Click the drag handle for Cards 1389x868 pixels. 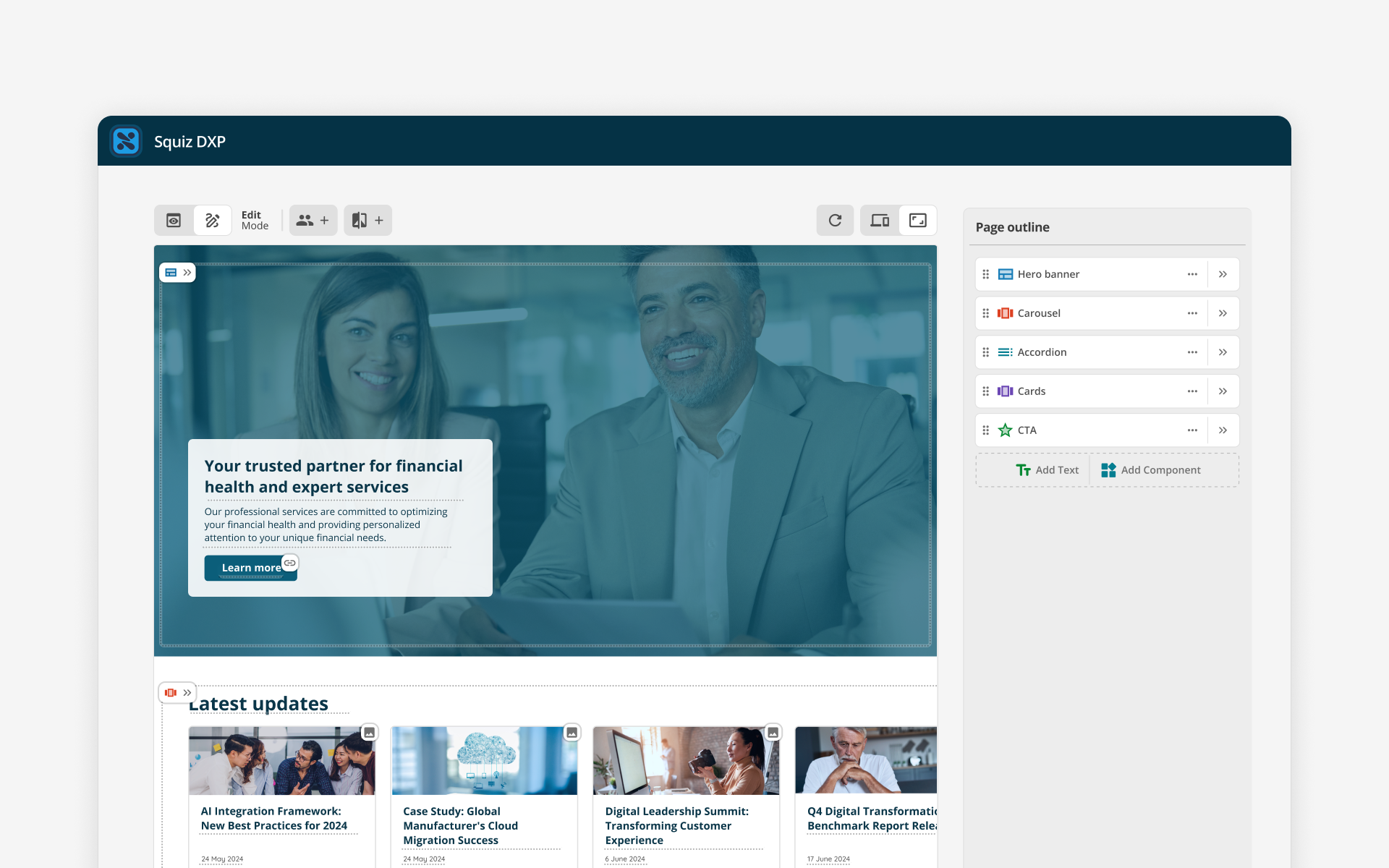point(985,391)
